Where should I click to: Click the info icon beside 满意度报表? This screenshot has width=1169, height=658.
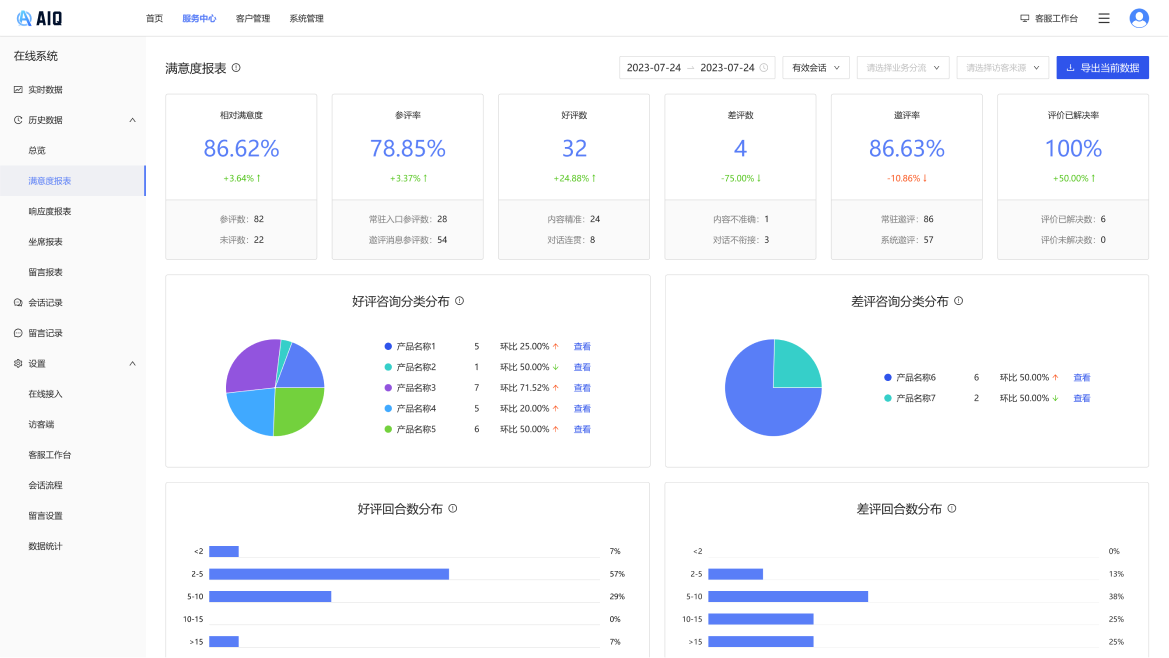click(236, 68)
